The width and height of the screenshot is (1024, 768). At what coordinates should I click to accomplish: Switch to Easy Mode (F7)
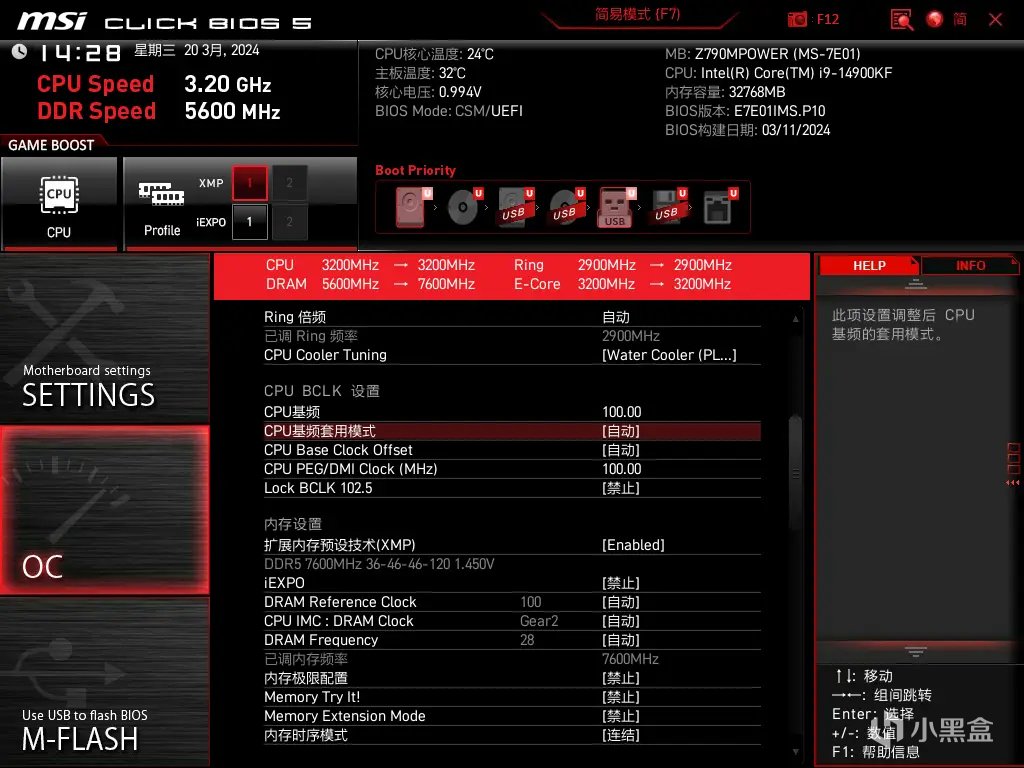tap(637, 14)
